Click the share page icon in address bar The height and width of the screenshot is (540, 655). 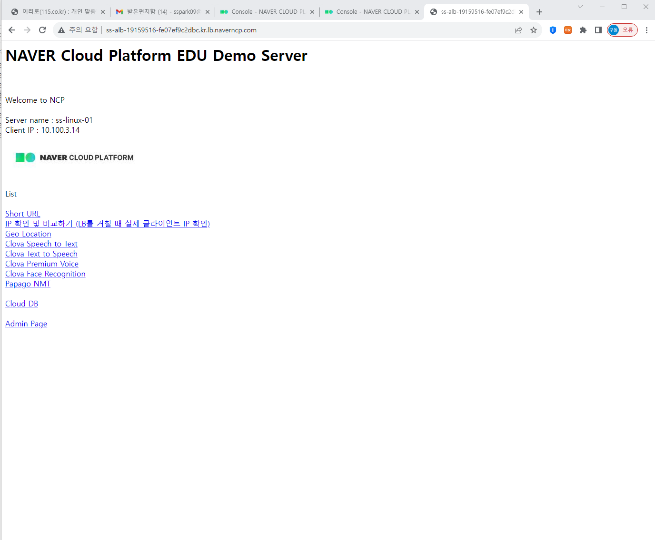tap(518, 30)
